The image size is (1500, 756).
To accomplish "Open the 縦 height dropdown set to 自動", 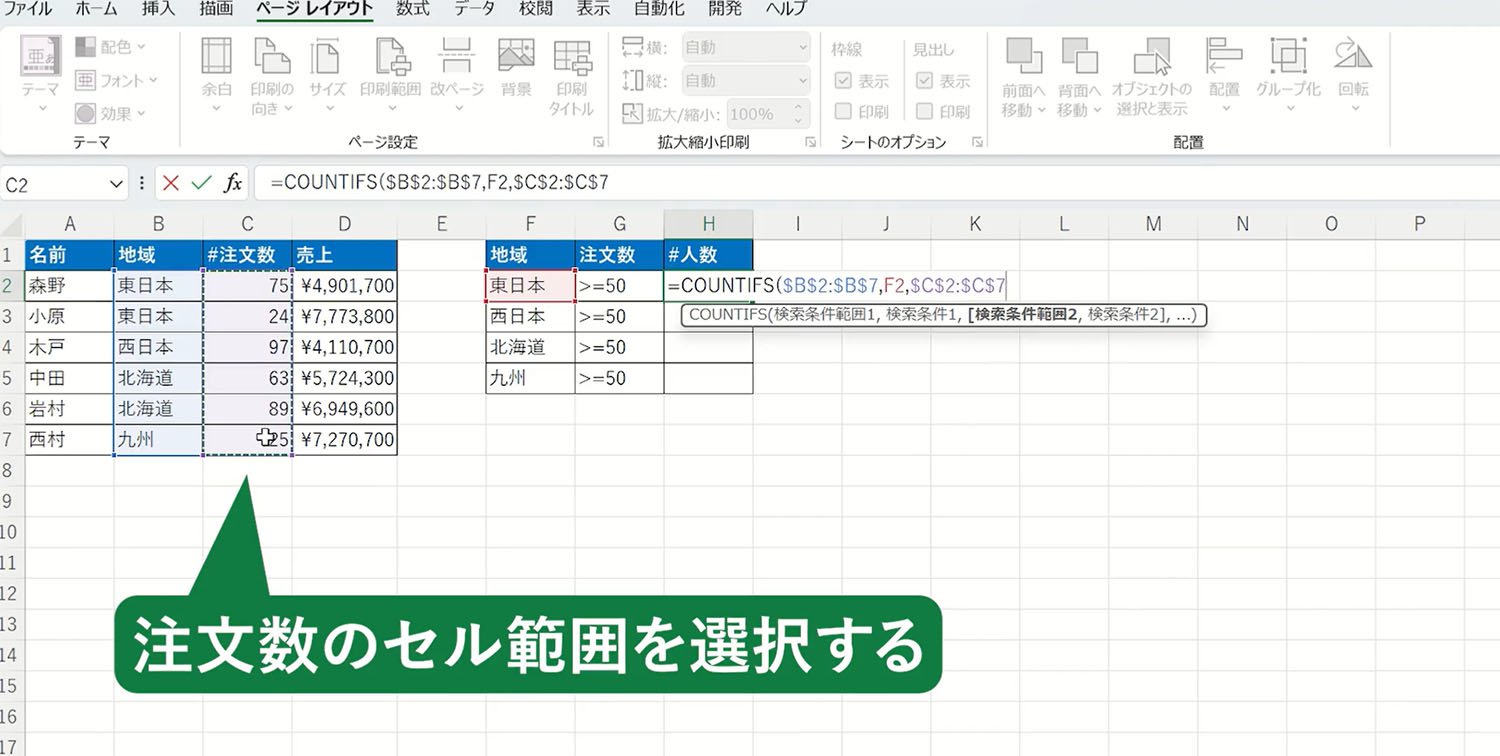I will point(746,80).
